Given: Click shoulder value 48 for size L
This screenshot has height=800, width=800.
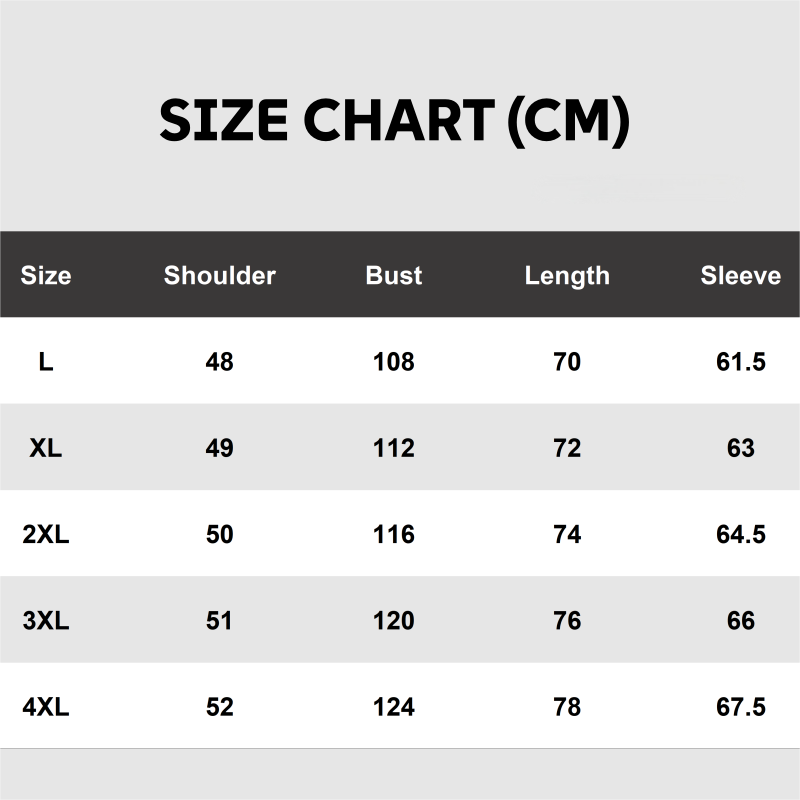Looking at the screenshot, I should 219,361.
